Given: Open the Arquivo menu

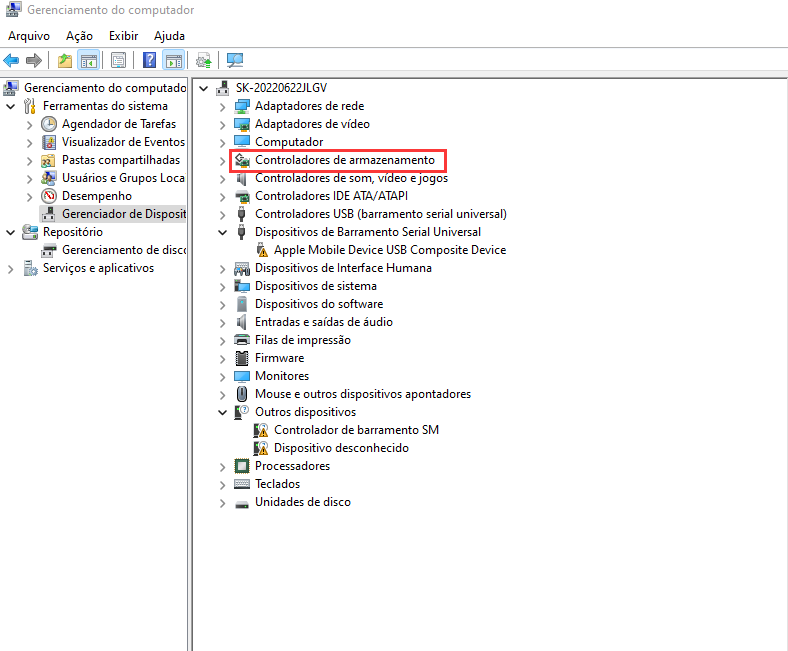Looking at the screenshot, I should 29,36.
